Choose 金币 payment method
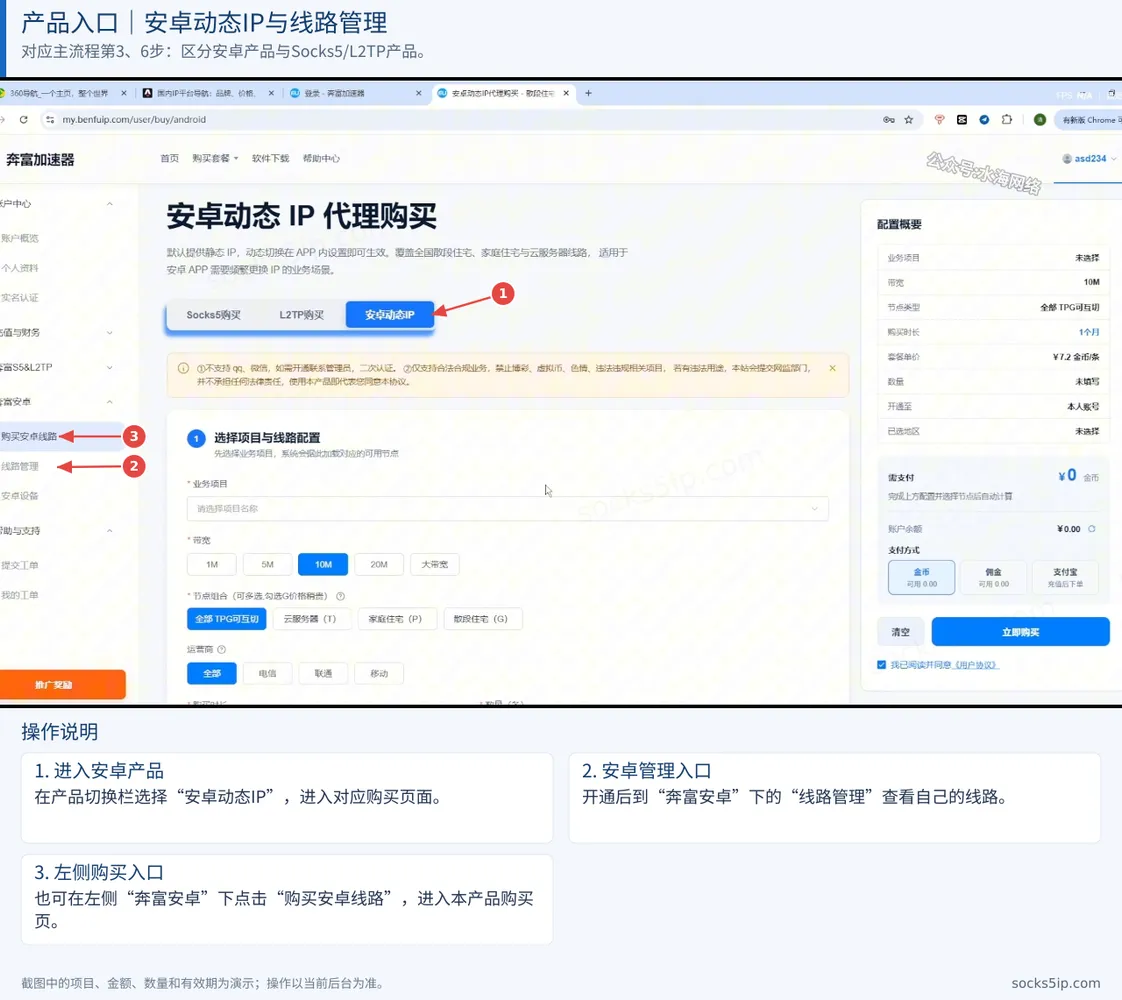Screen dimensions: 1122x1000 coord(922,577)
